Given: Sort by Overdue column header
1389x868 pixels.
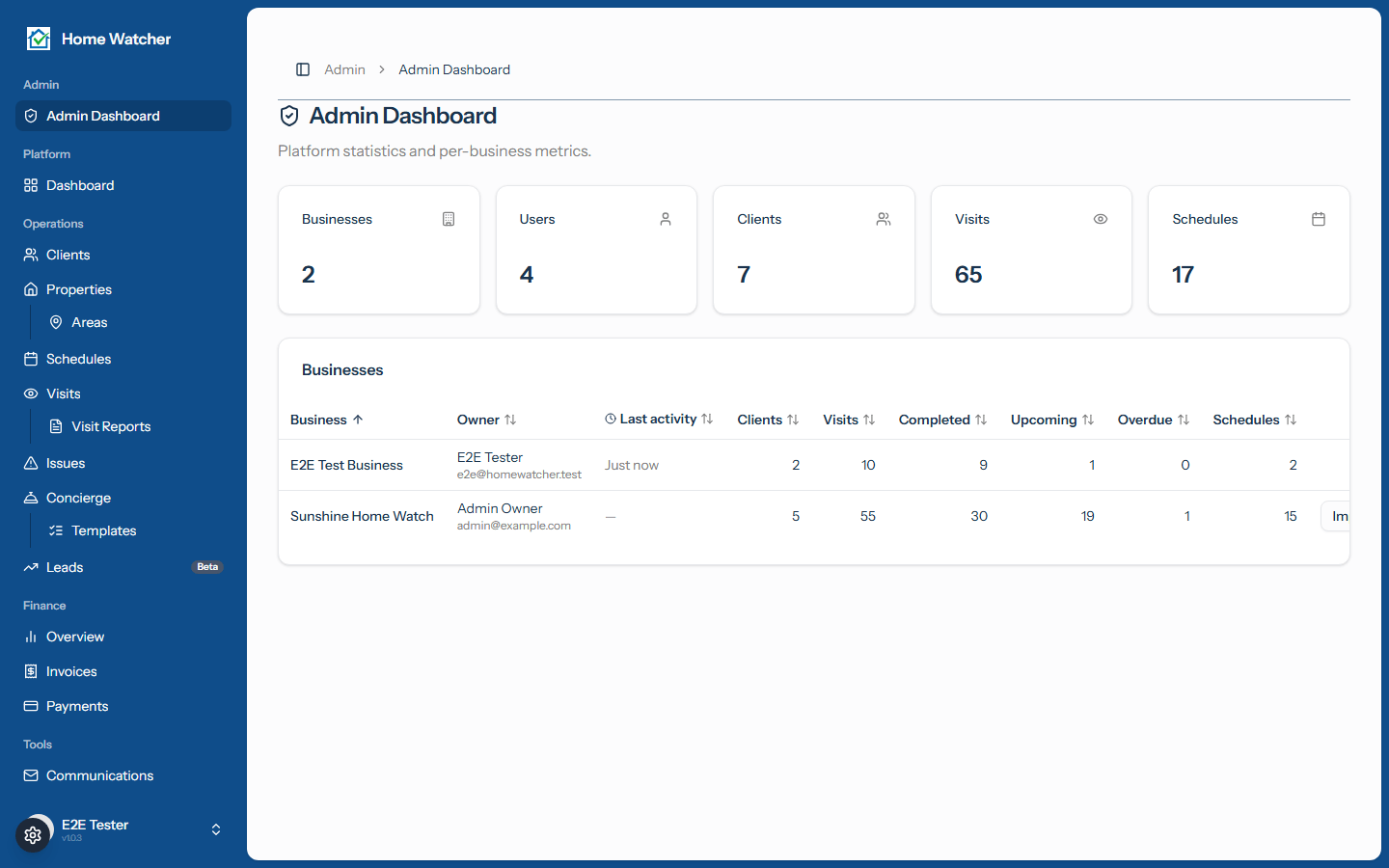Looking at the screenshot, I should click(1154, 420).
